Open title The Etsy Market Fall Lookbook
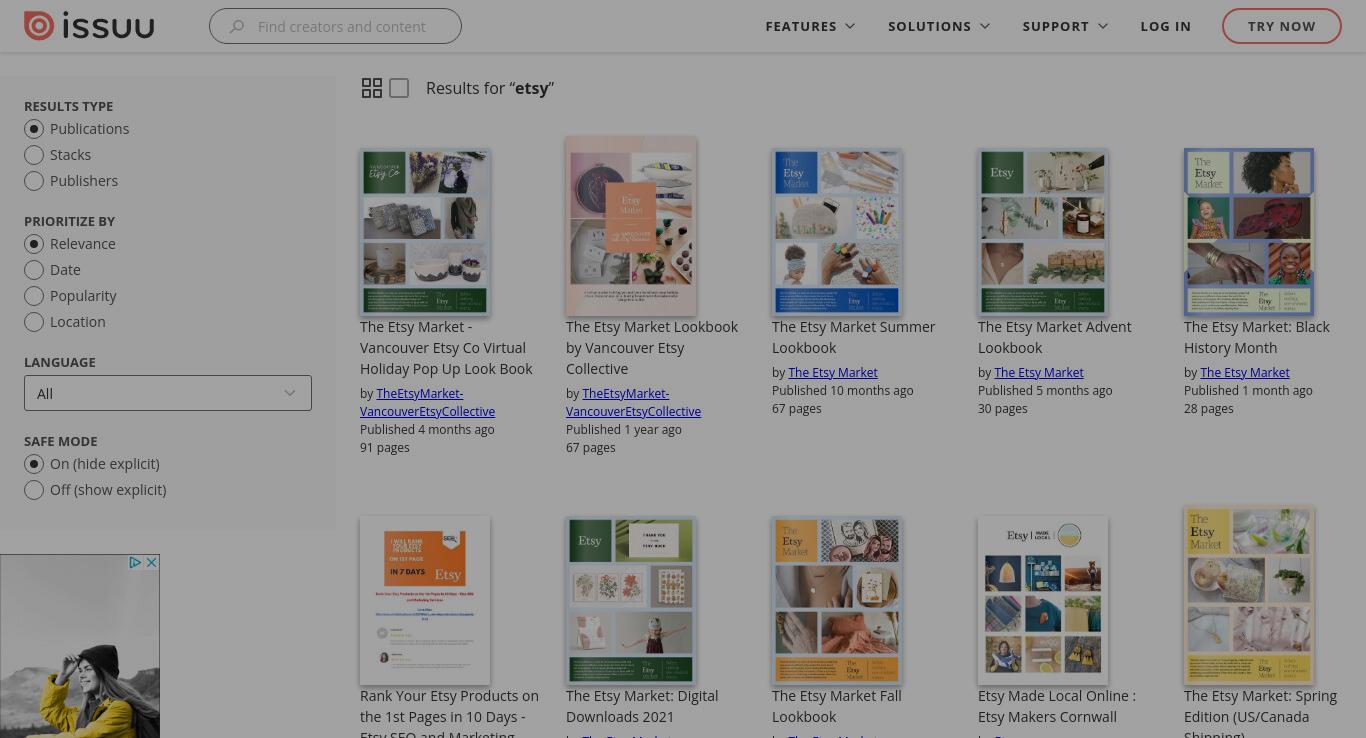This screenshot has width=1366, height=738. 837,706
